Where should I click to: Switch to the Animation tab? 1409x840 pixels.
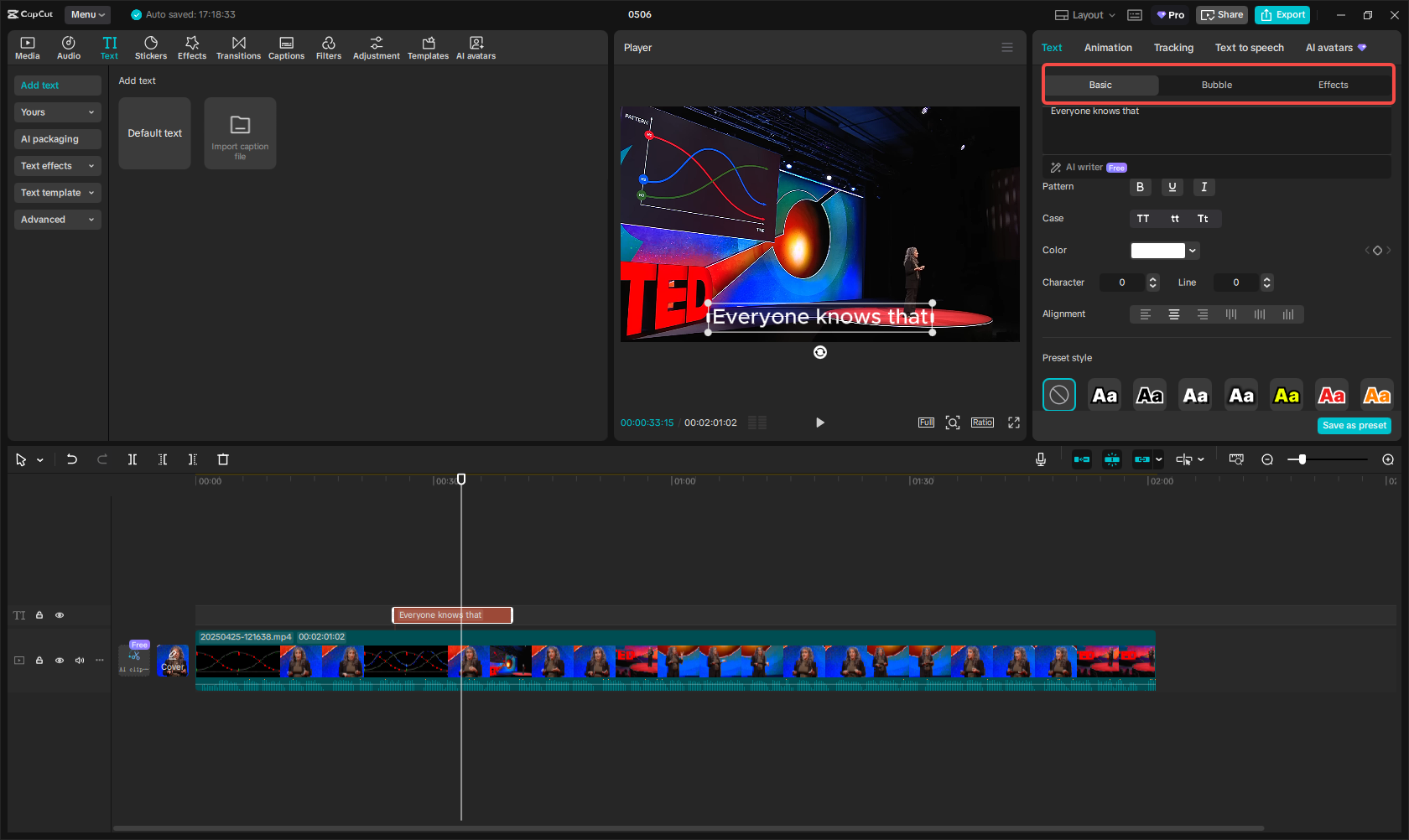1107,48
